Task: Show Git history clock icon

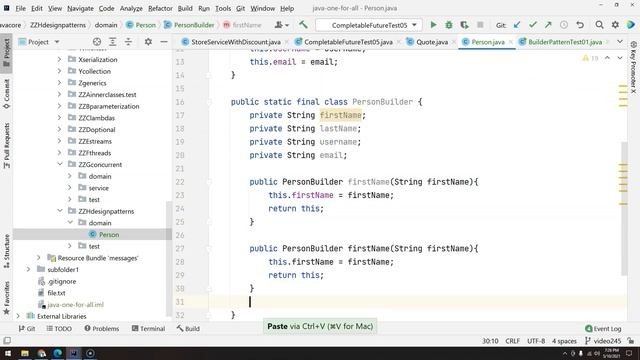Action: tap(564, 25)
